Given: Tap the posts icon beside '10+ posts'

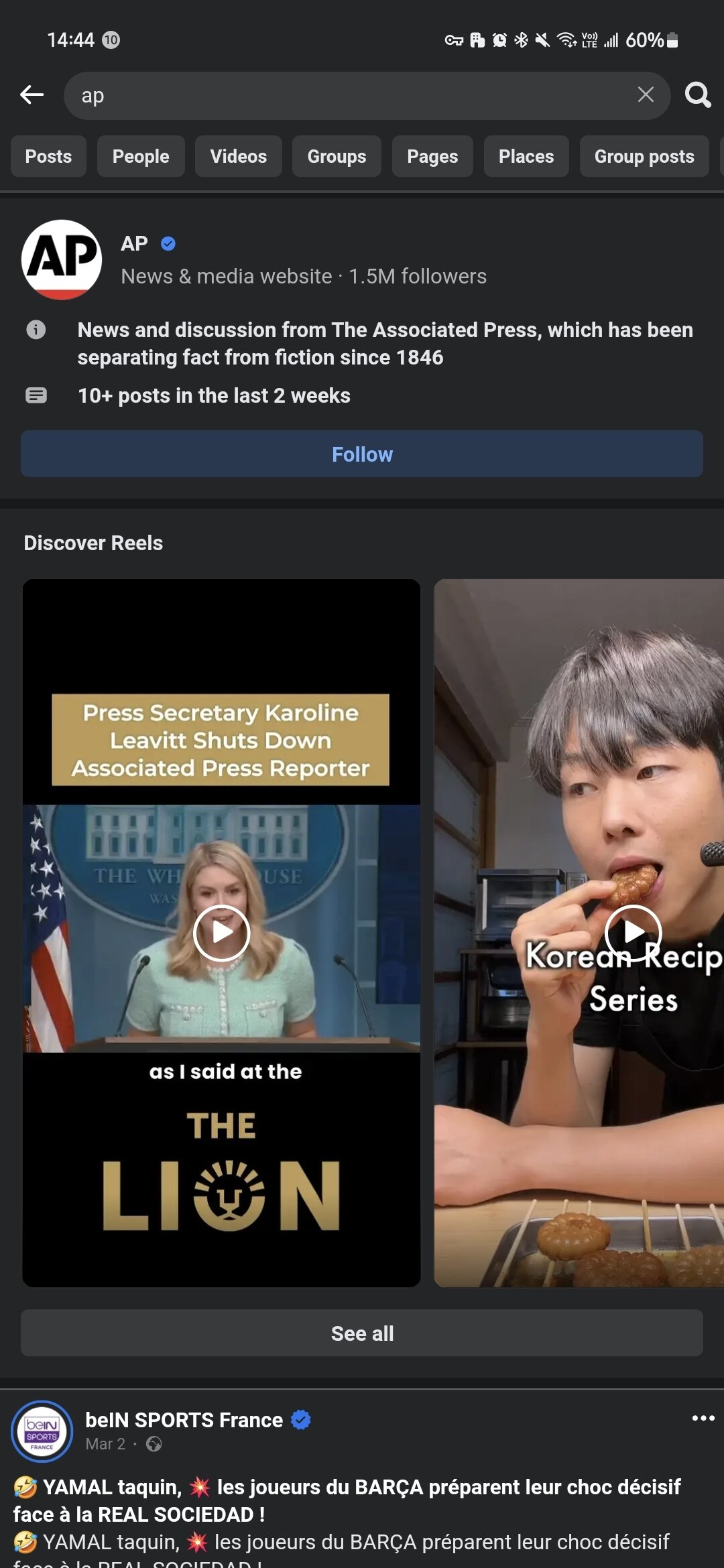Looking at the screenshot, I should 36,395.
